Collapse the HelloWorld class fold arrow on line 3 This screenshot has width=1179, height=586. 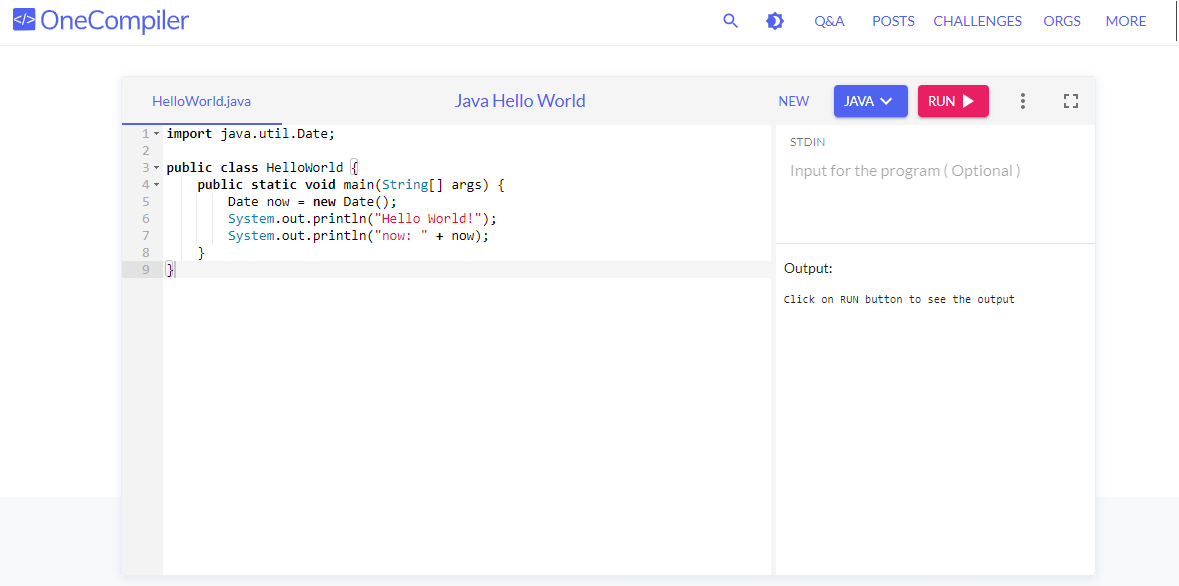pos(156,168)
